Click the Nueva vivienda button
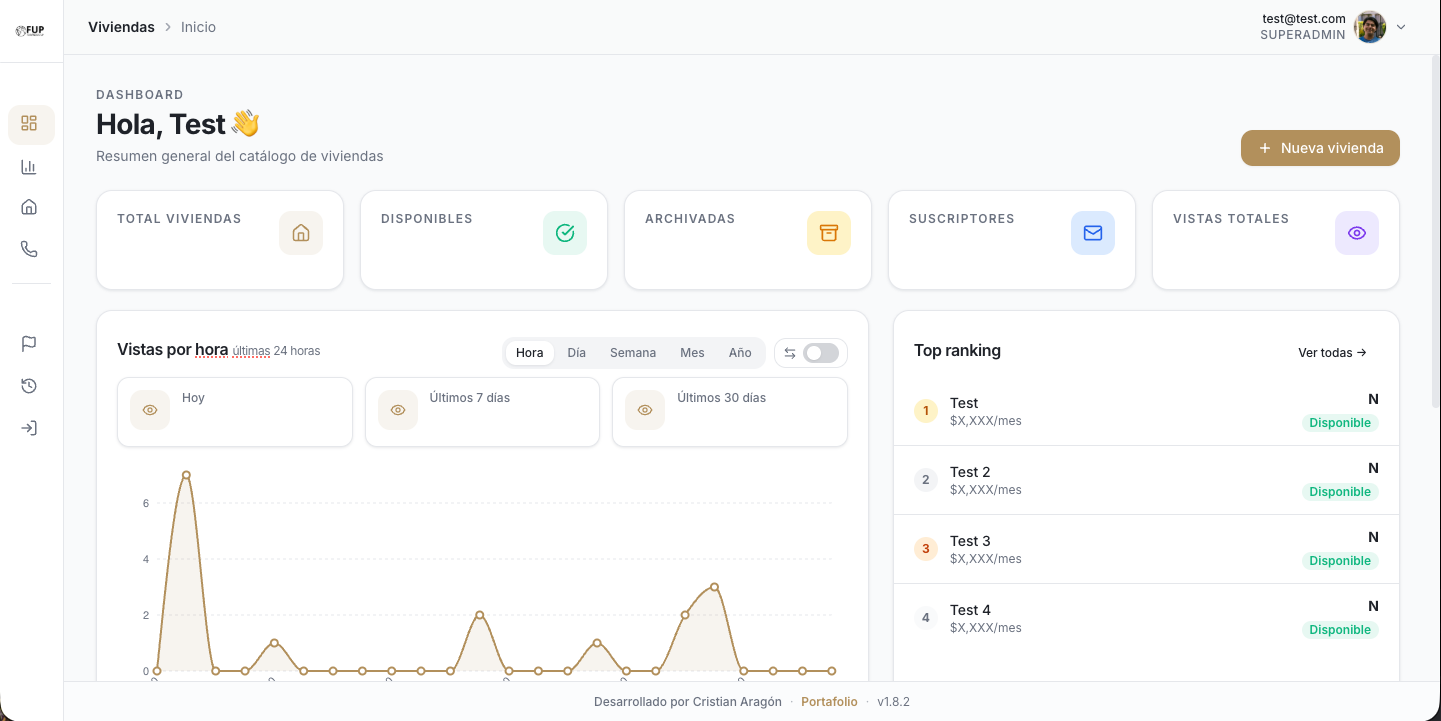Image resolution: width=1441 pixels, height=721 pixels. click(x=1320, y=148)
